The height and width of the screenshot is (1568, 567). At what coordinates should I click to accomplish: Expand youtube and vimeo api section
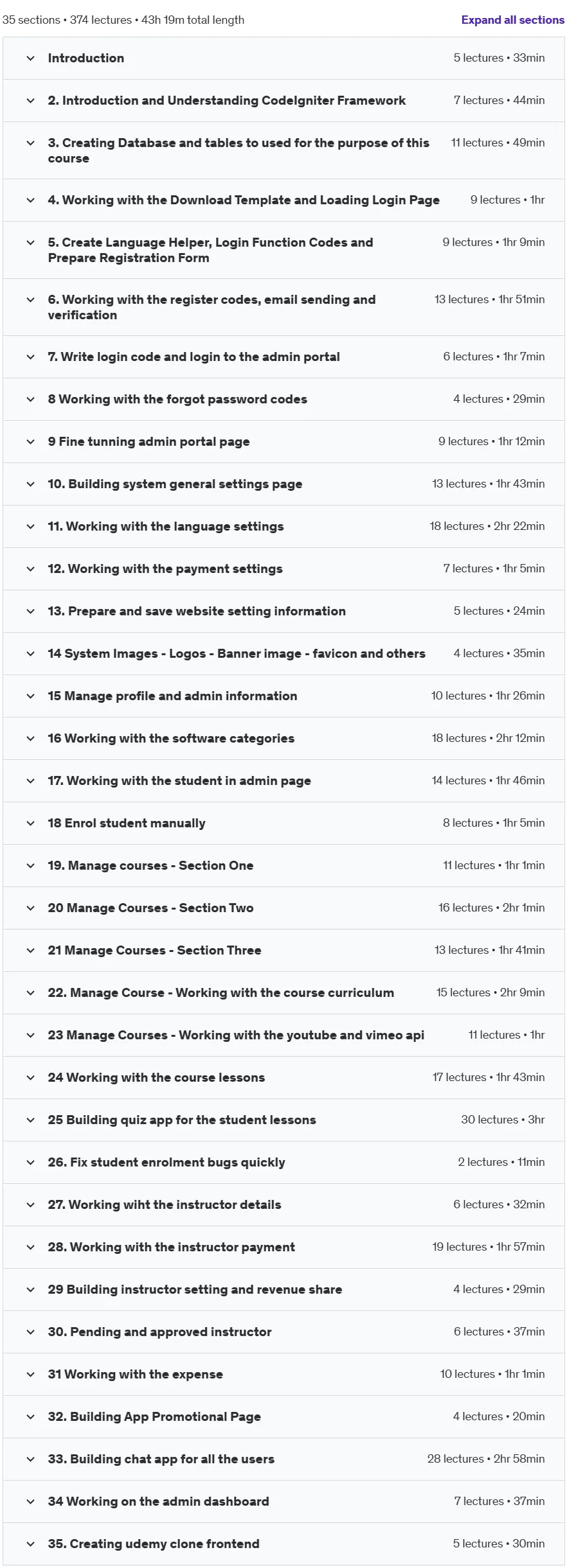[283, 1035]
